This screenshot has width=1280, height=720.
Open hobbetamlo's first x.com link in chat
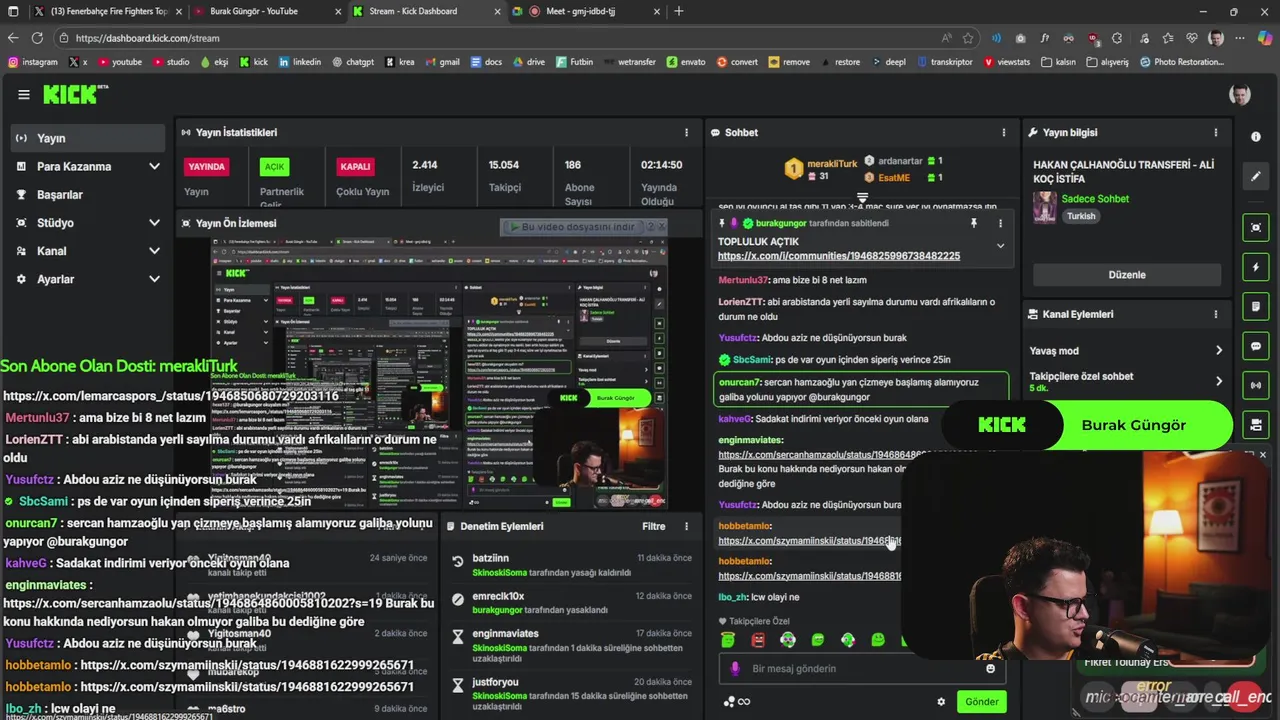click(x=809, y=541)
